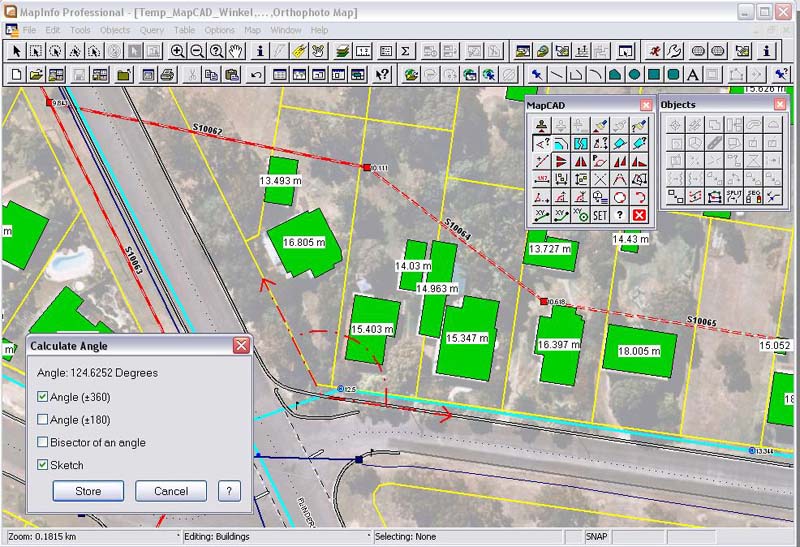The width and height of the screenshot is (800, 547).
Task: Select the Text 'A' drawing tool
Action: (x=692, y=75)
